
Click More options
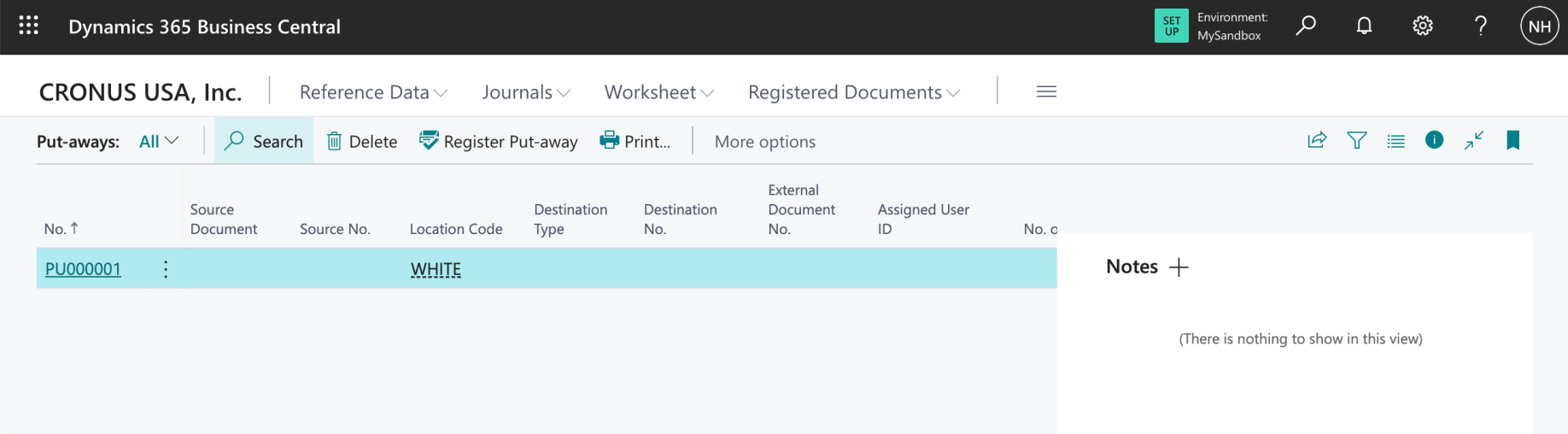pyautogui.click(x=765, y=142)
